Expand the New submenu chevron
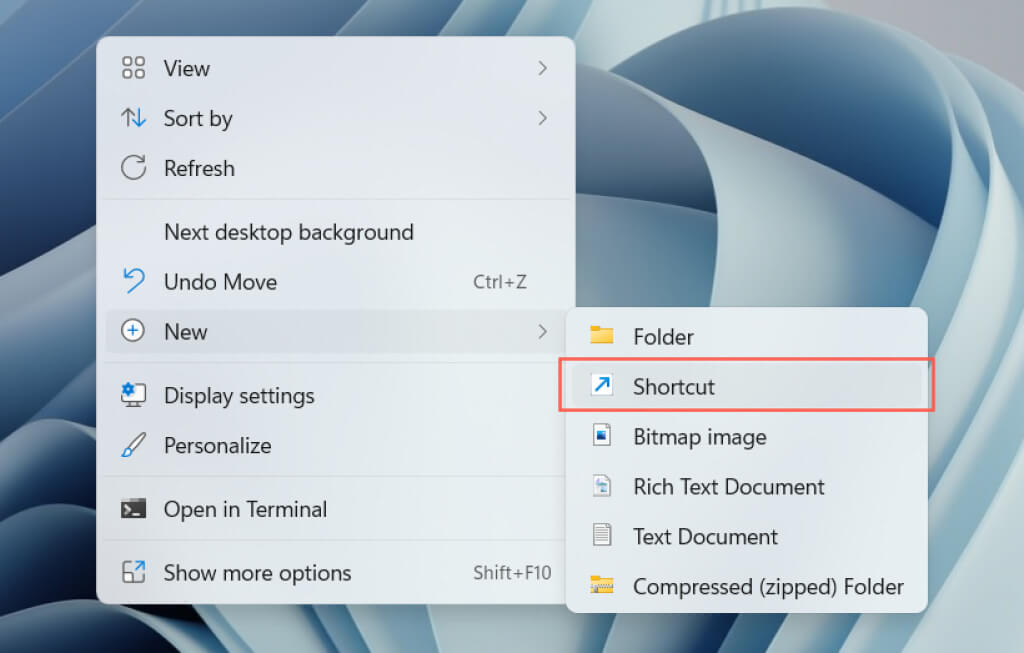The image size is (1024, 653). (x=542, y=332)
